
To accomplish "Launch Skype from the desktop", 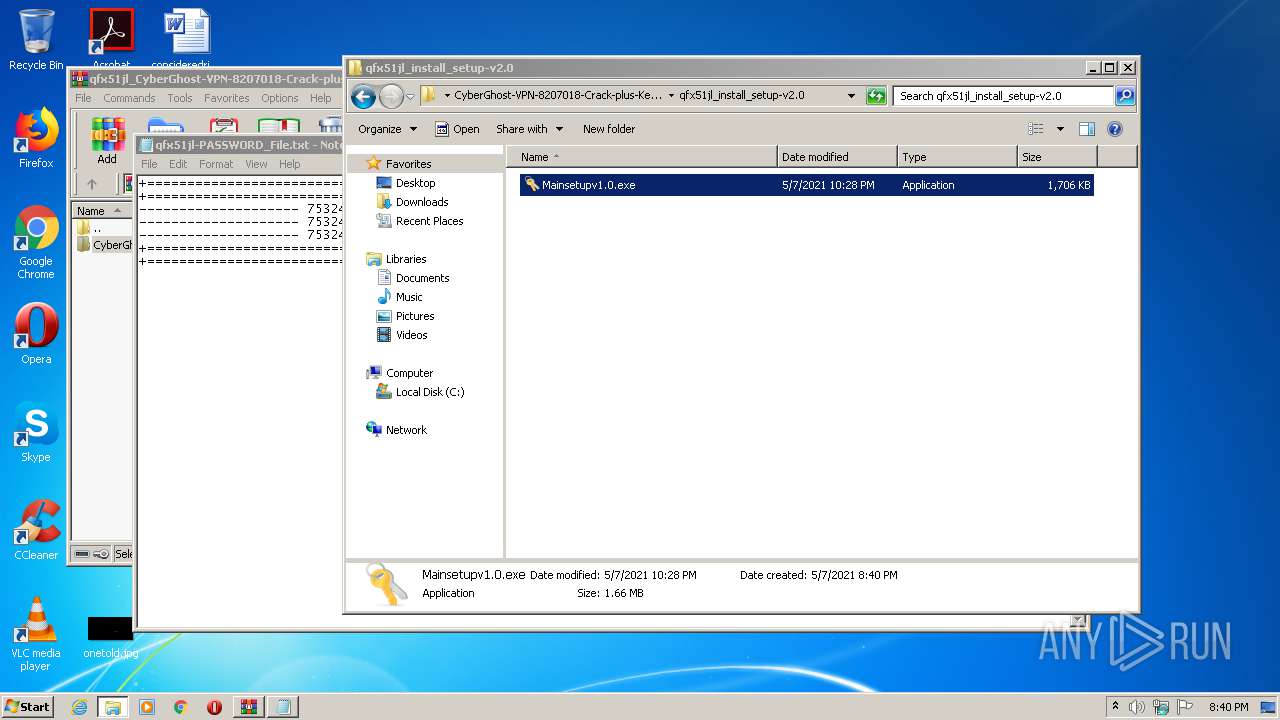I will pos(36,432).
